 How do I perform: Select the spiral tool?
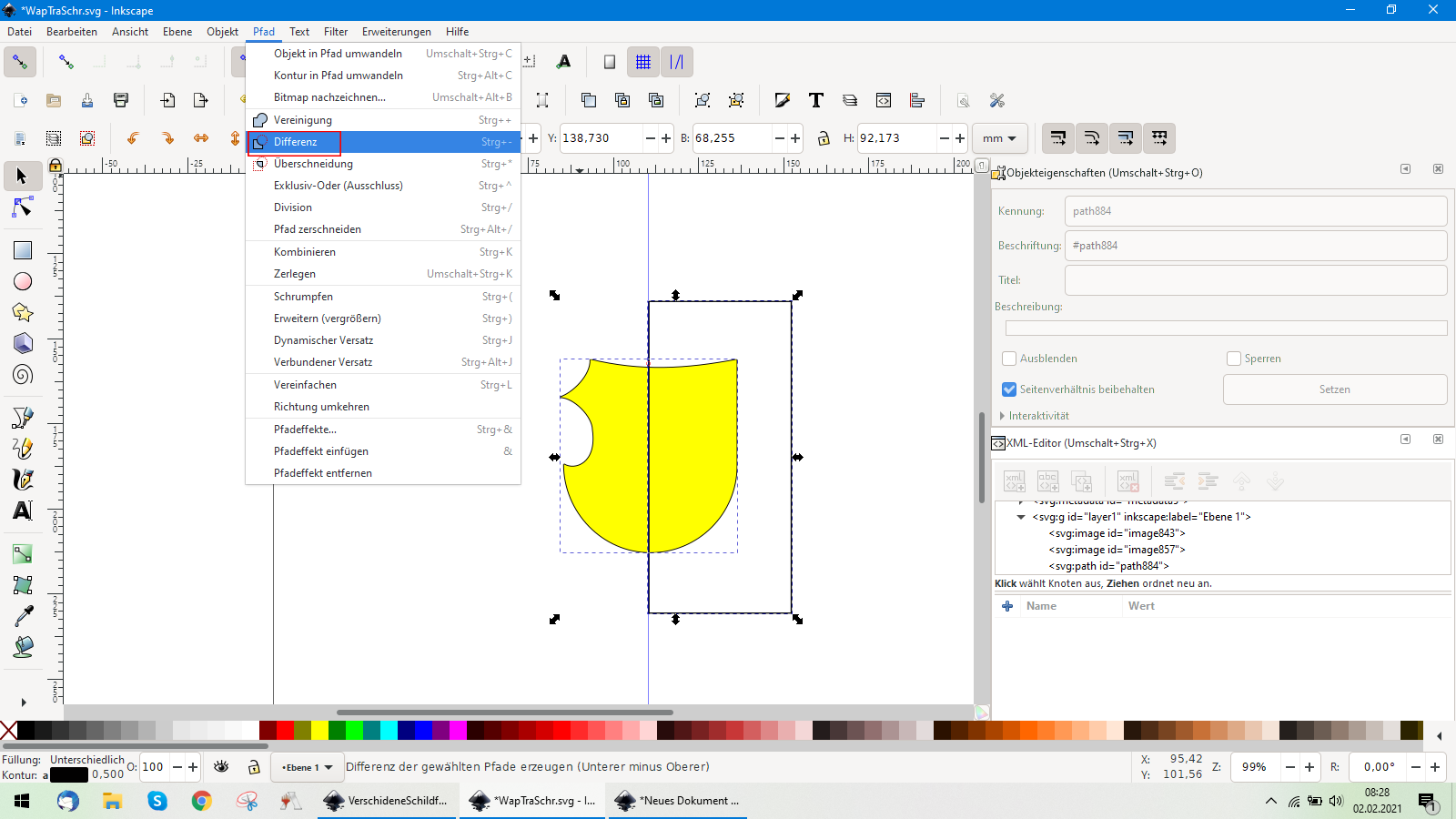pos(22,374)
